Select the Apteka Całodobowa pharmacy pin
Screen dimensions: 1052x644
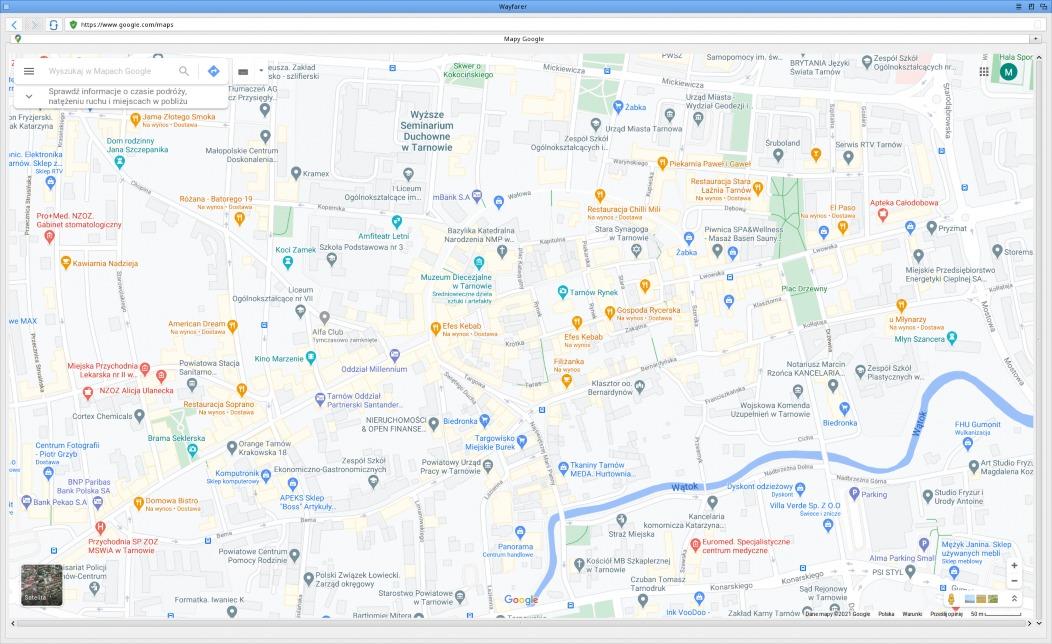pyautogui.click(x=883, y=215)
